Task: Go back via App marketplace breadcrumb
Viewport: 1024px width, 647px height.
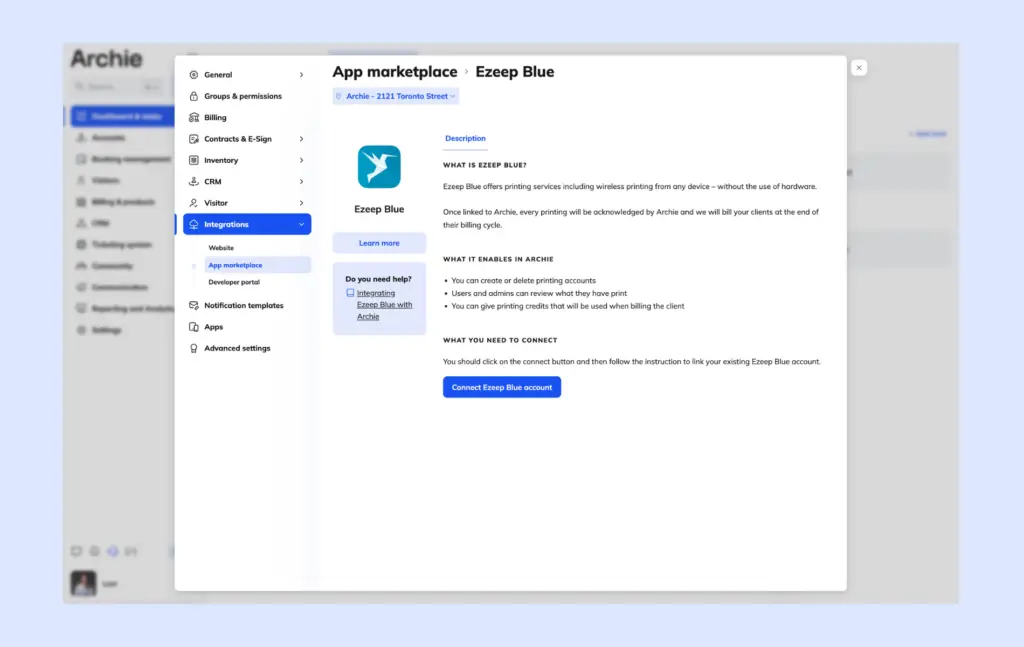Action: click(x=394, y=72)
